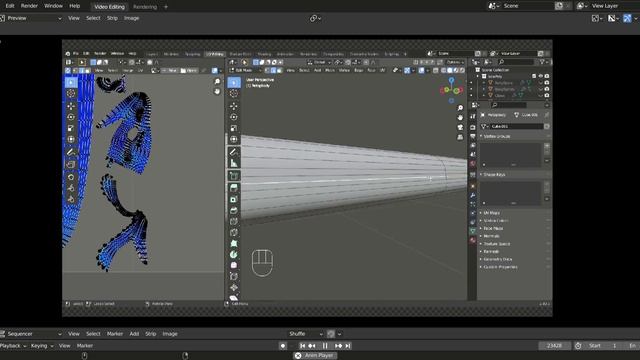Open the Help menu
640x360 pixels.
click(x=75, y=6)
